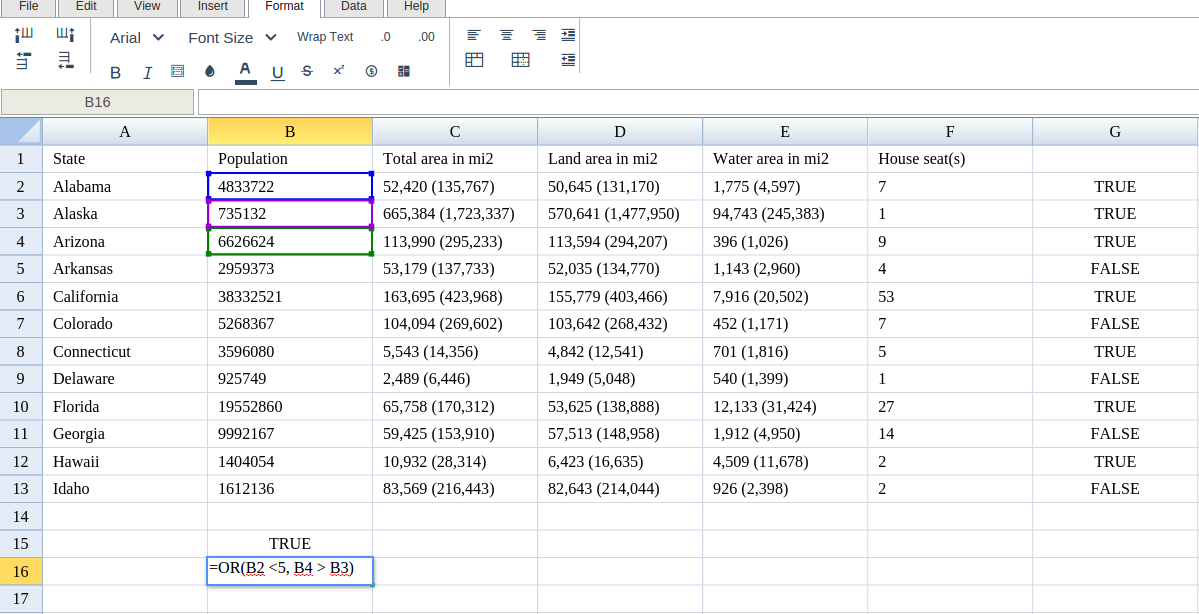Expand the Font Size dropdown
1199x614 pixels.
pos(232,37)
